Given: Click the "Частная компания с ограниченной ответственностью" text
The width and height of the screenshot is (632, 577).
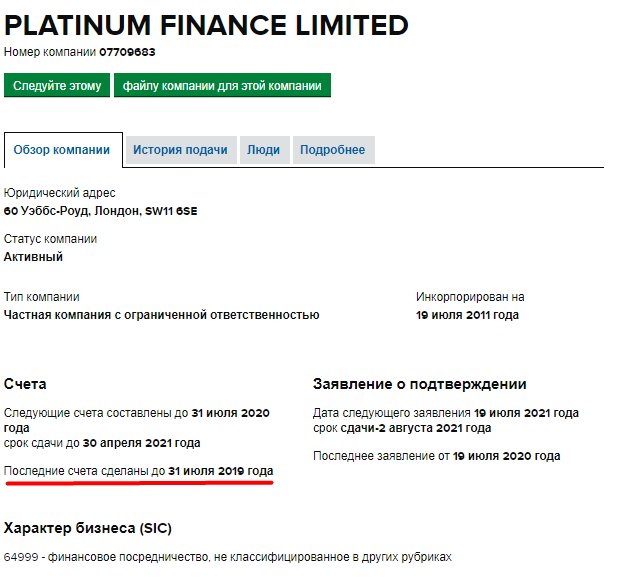Looking at the screenshot, I should tap(162, 315).
